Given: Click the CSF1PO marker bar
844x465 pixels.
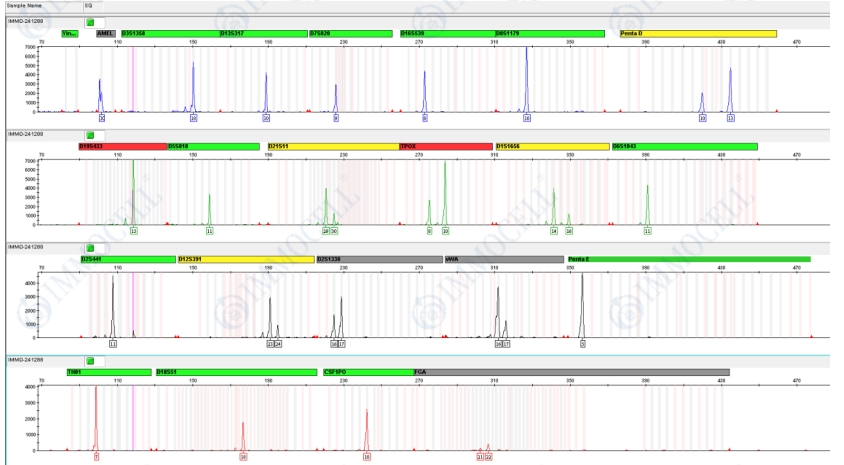Looking at the screenshot, I should pos(366,372).
